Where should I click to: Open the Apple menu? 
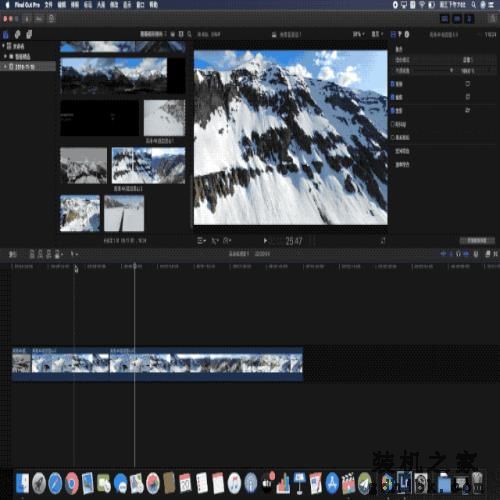click(7, 5)
